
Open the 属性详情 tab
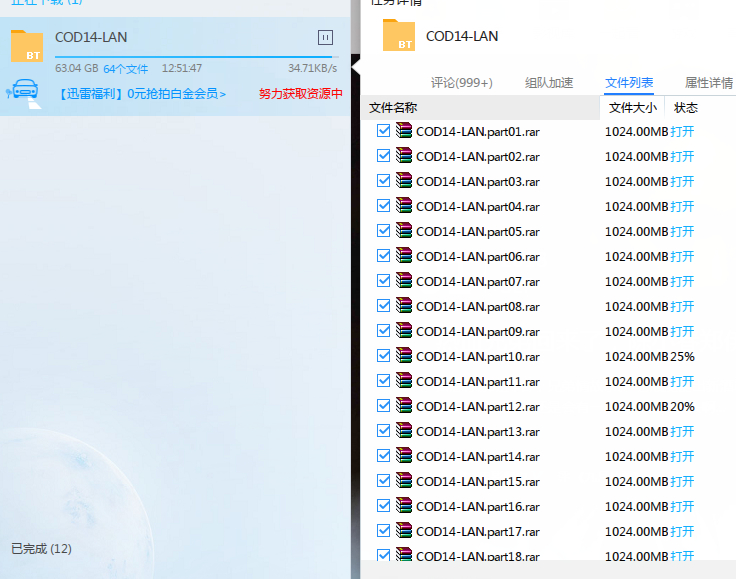click(709, 83)
